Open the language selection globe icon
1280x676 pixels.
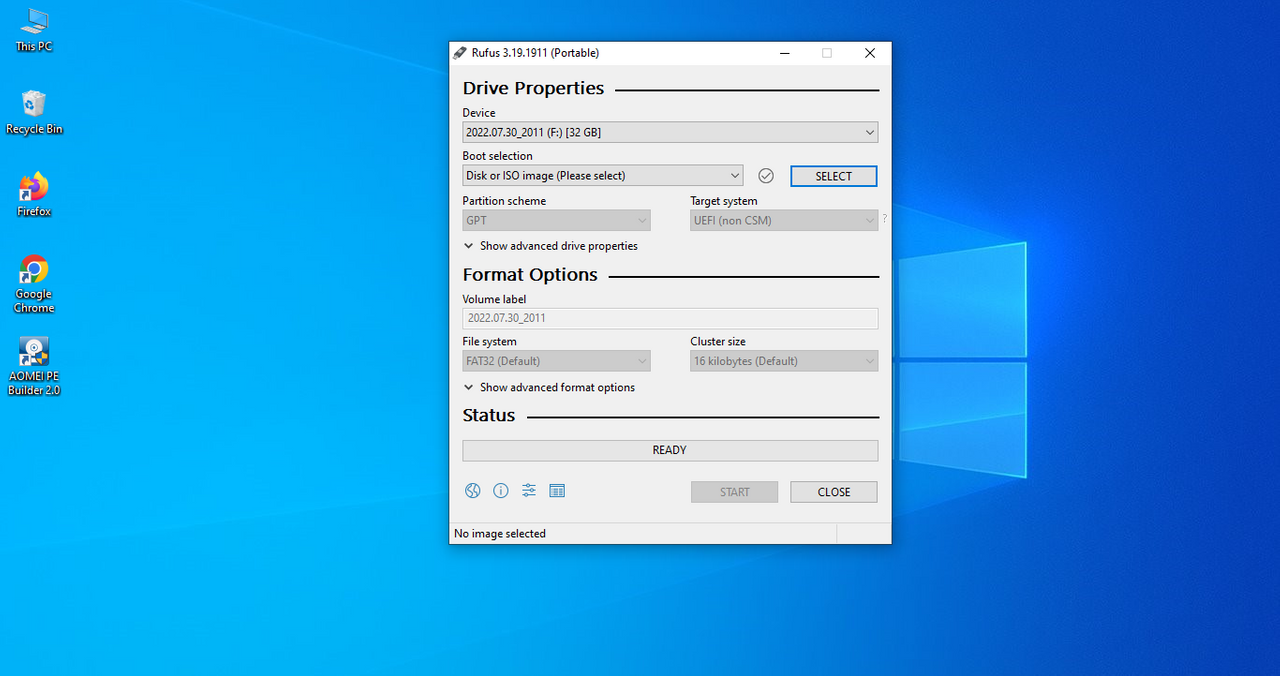472,490
